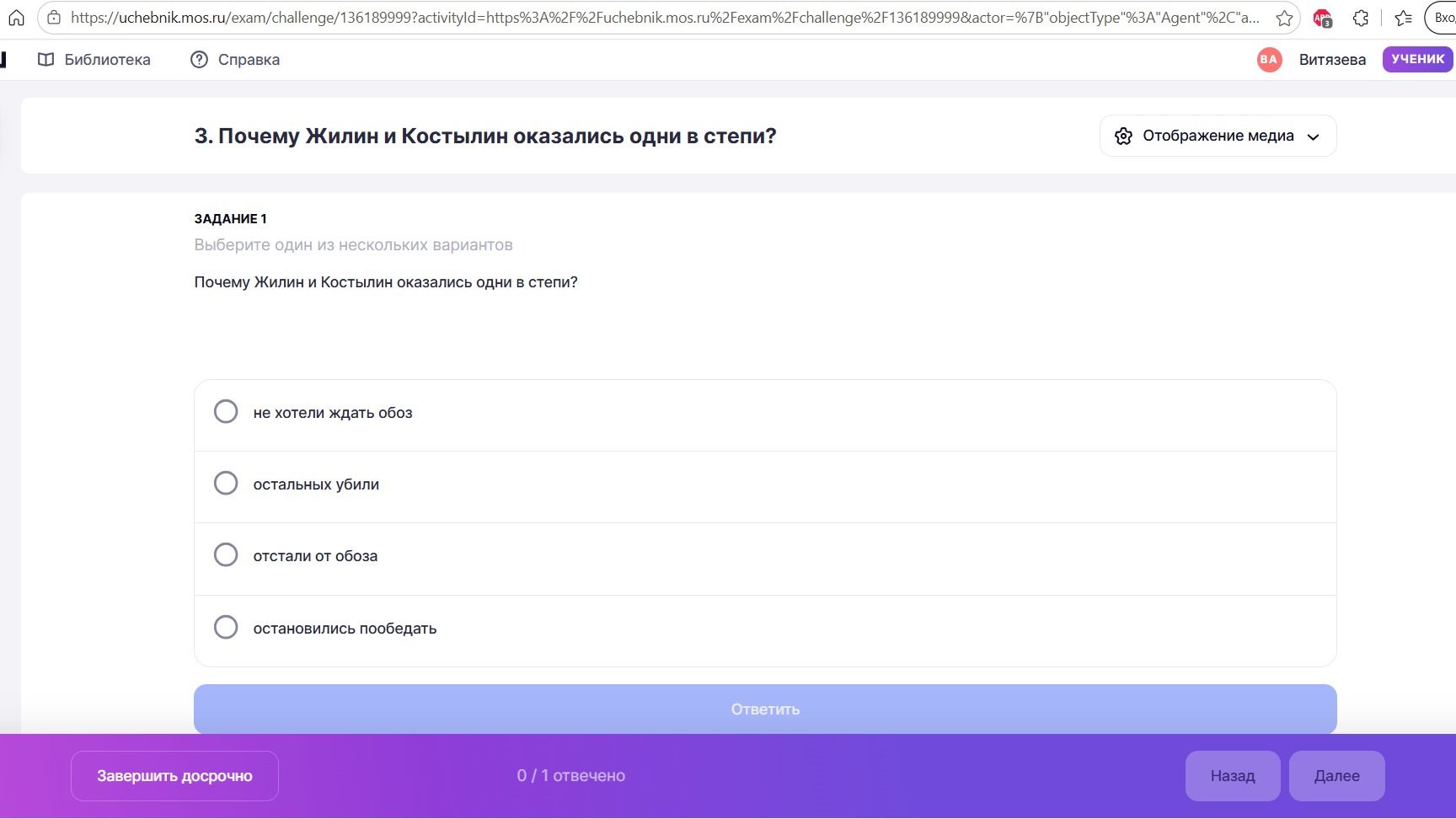This screenshot has width=1456, height=819.
Task: Open the browser extensions puzzle icon
Action: [x=1361, y=18]
